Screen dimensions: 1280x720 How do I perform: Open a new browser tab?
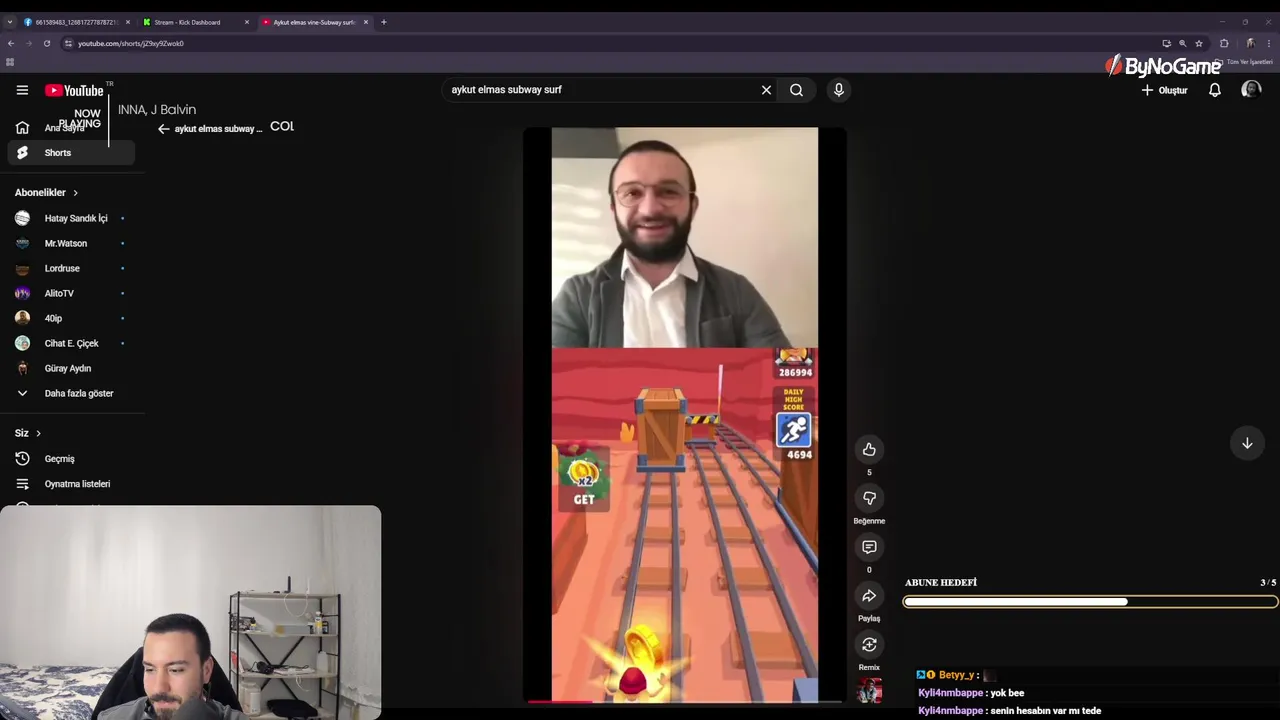coord(383,22)
